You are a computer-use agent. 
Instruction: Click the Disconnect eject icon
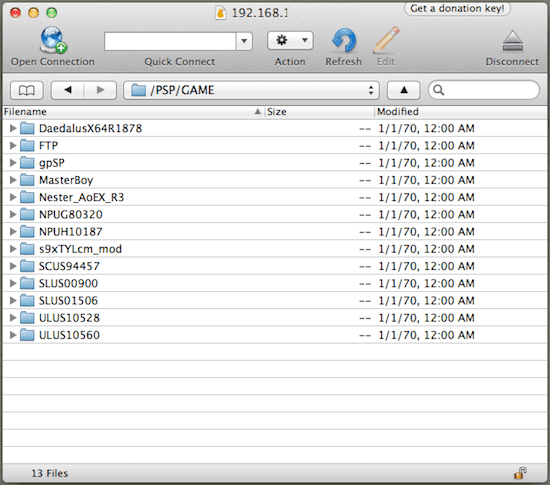coord(512,41)
